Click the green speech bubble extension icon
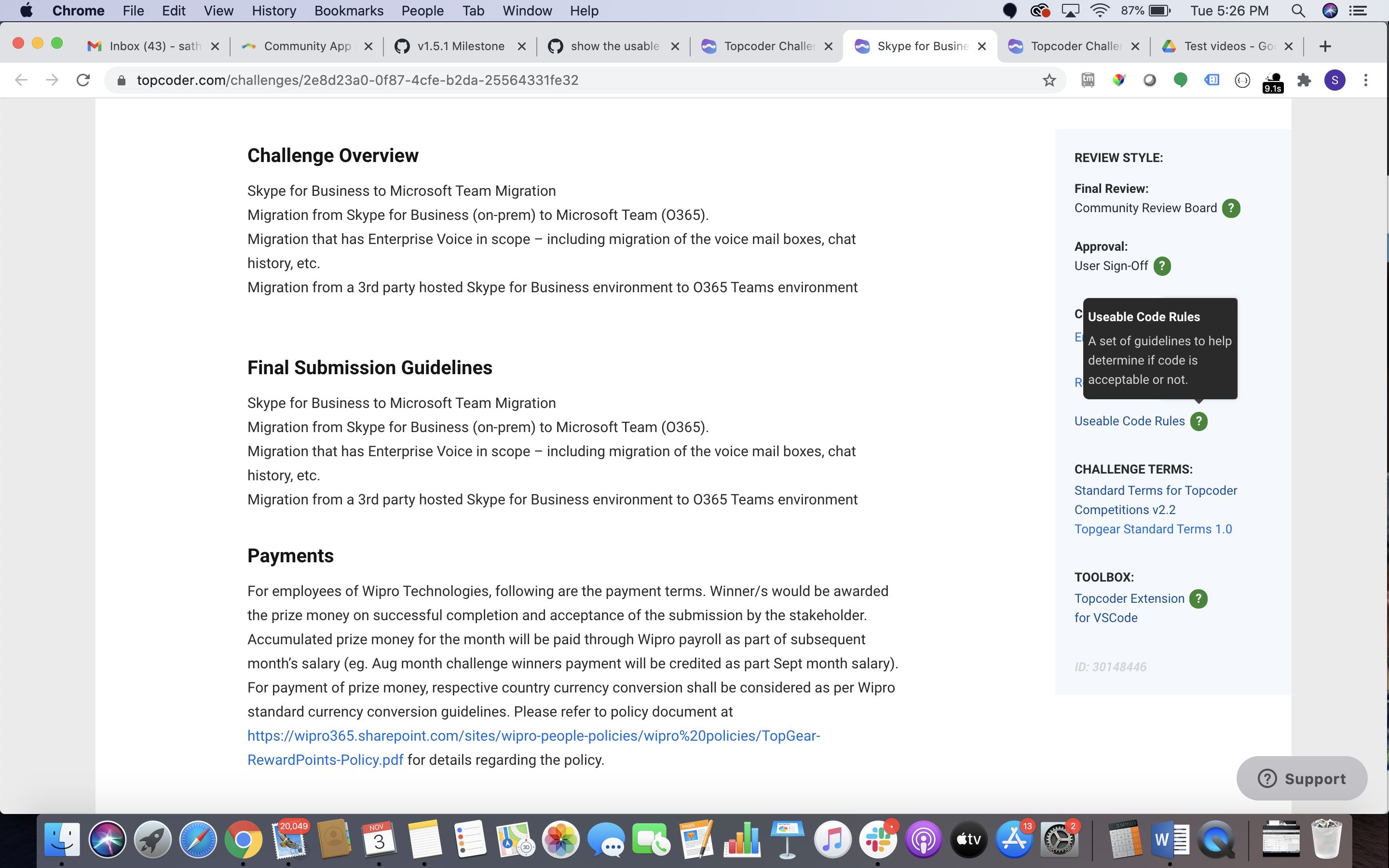 (1180, 80)
